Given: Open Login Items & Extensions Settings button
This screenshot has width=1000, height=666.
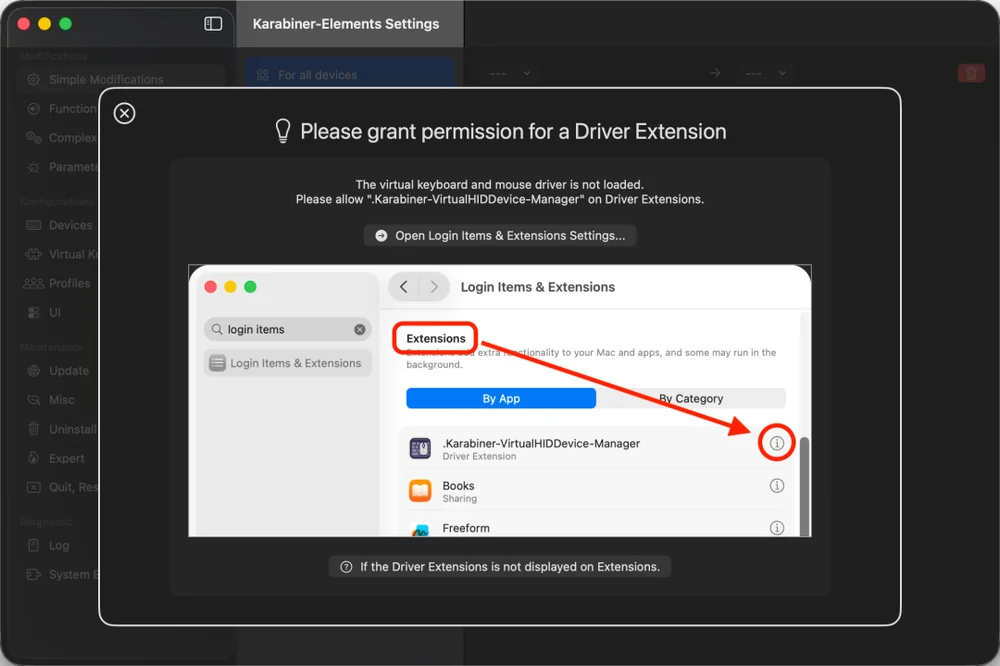Looking at the screenshot, I should 500,235.
